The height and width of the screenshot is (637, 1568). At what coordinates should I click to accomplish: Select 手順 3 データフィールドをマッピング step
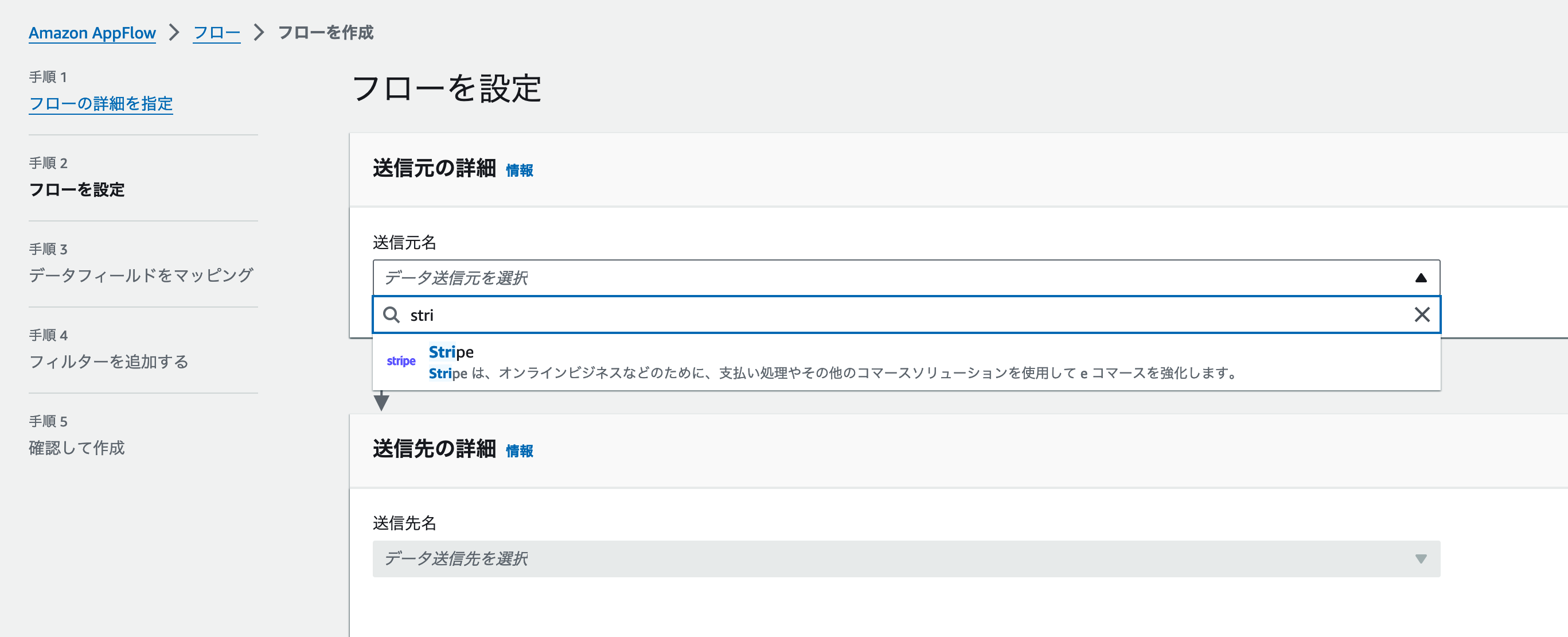point(142,275)
